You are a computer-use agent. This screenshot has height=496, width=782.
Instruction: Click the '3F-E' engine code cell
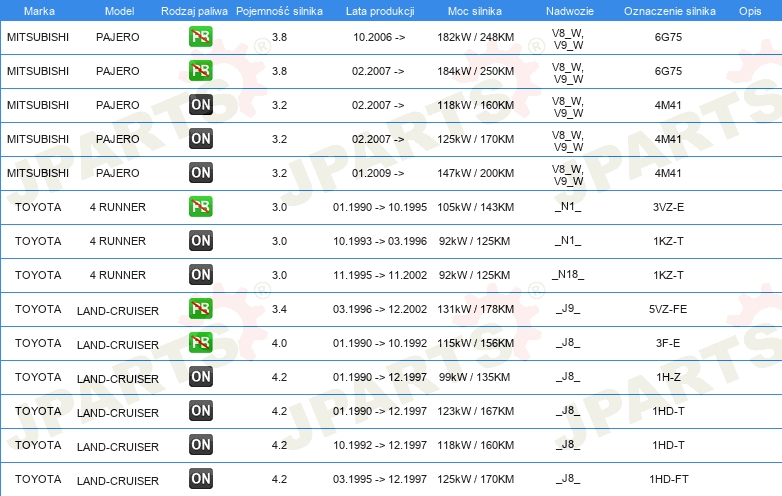click(x=668, y=343)
